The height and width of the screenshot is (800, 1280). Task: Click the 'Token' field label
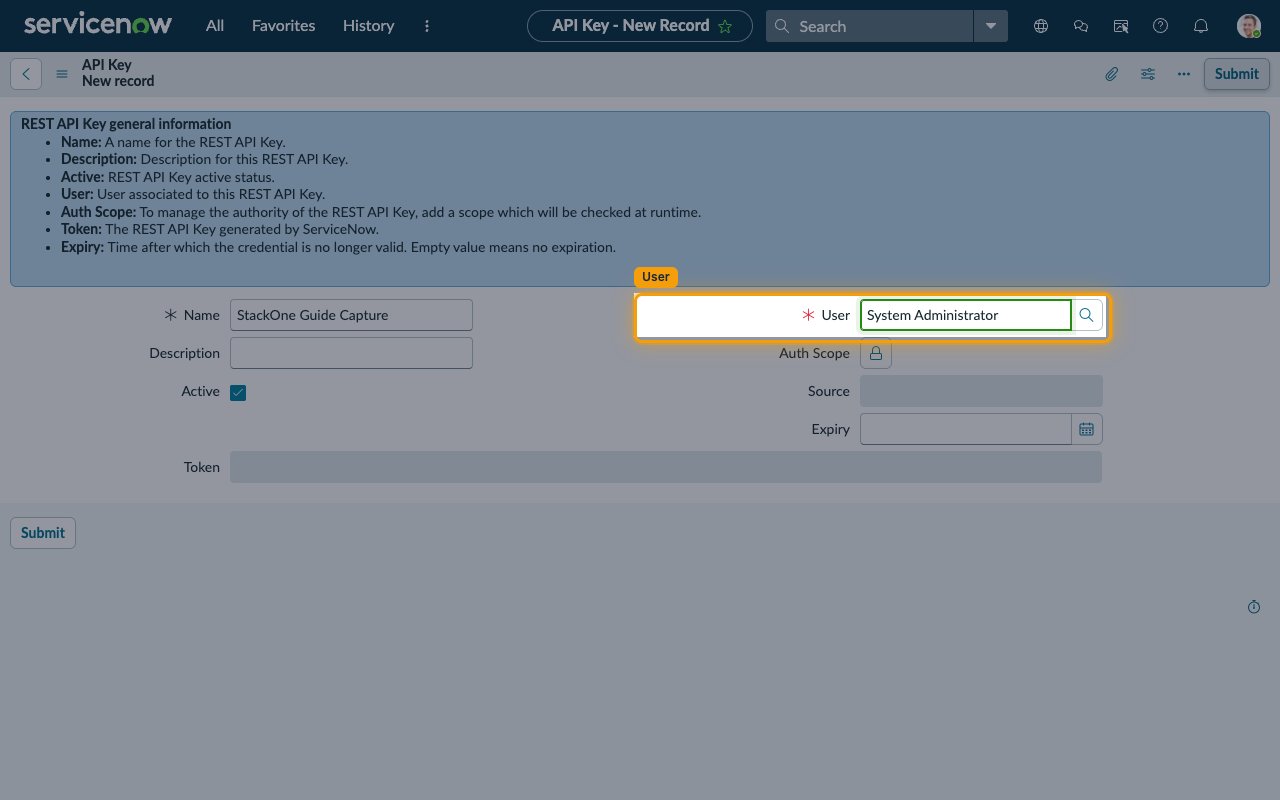point(201,467)
